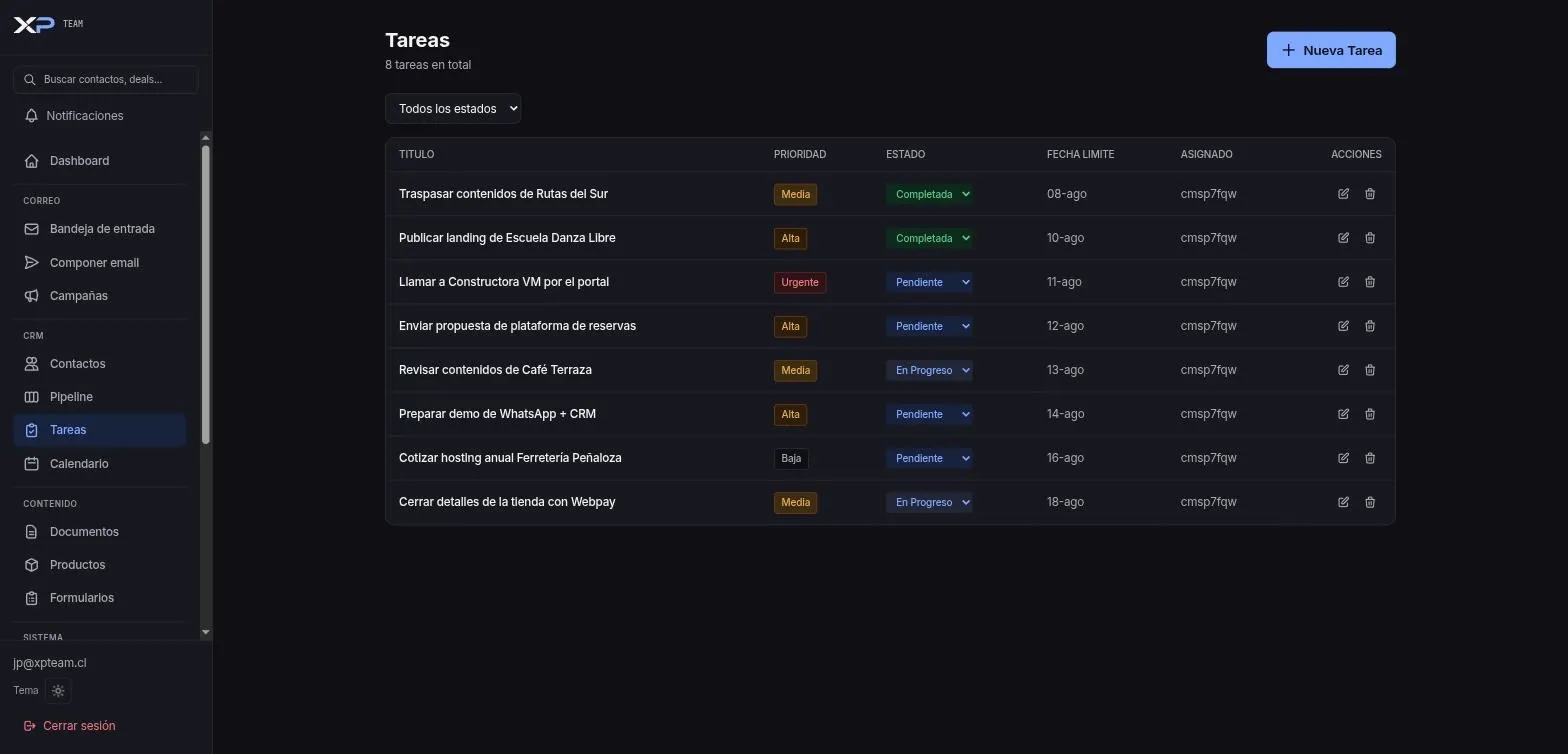Edit the Llamar a Constructora VM task
Image resolution: width=1568 pixels, height=754 pixels.
[x=1343, y=282]
